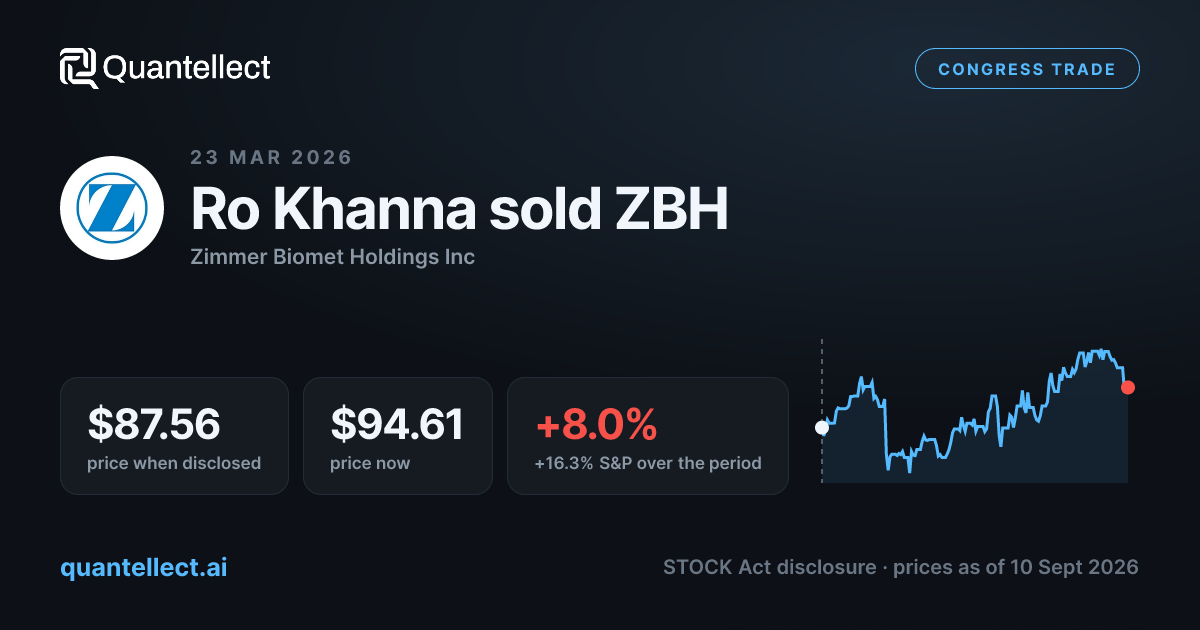Select the $94.61 price now card
This screenshot has width=1200, height=630.
(398, 436)
